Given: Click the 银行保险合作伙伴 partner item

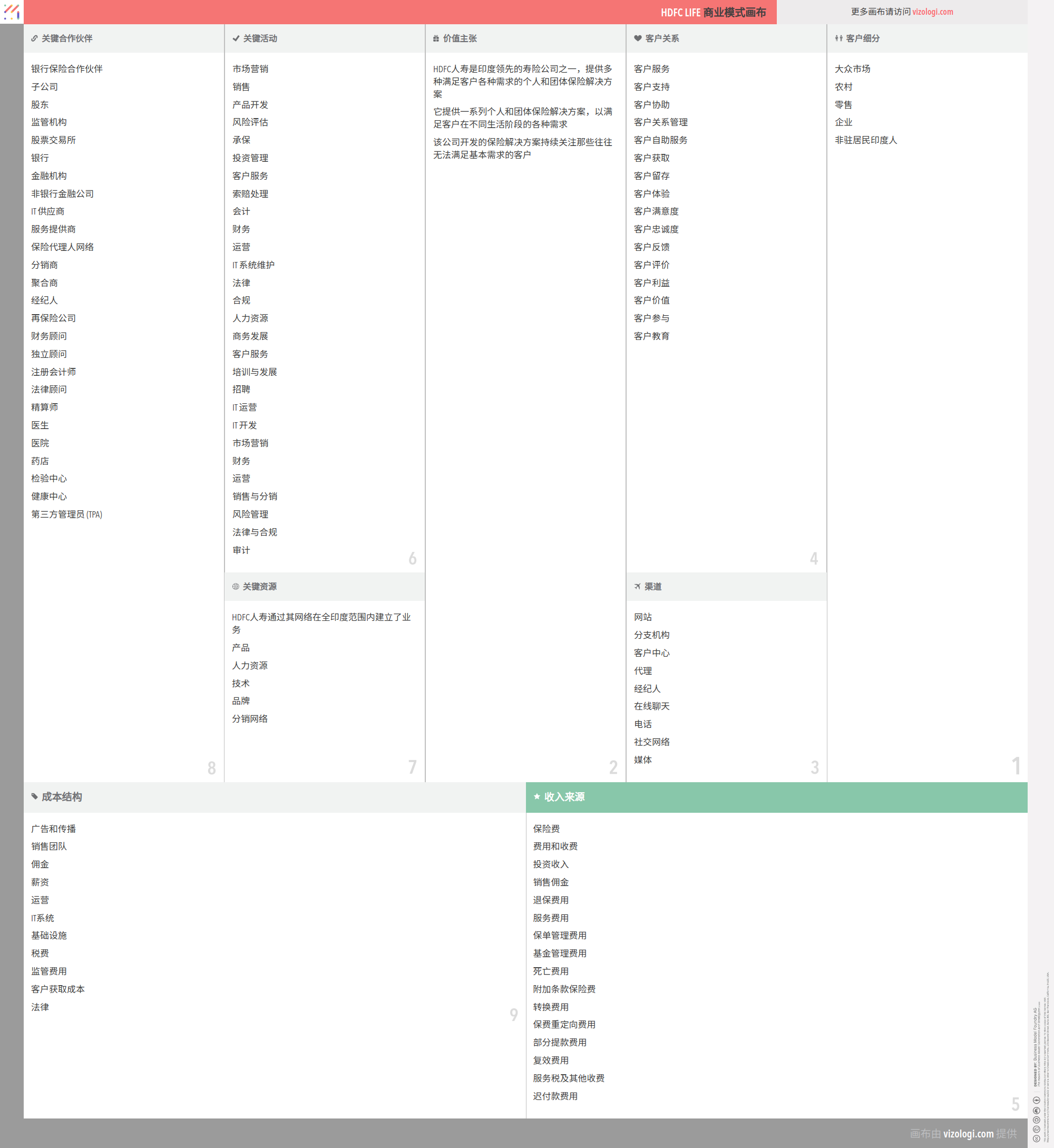Looking at the screenshot, I should click(67, 69).
